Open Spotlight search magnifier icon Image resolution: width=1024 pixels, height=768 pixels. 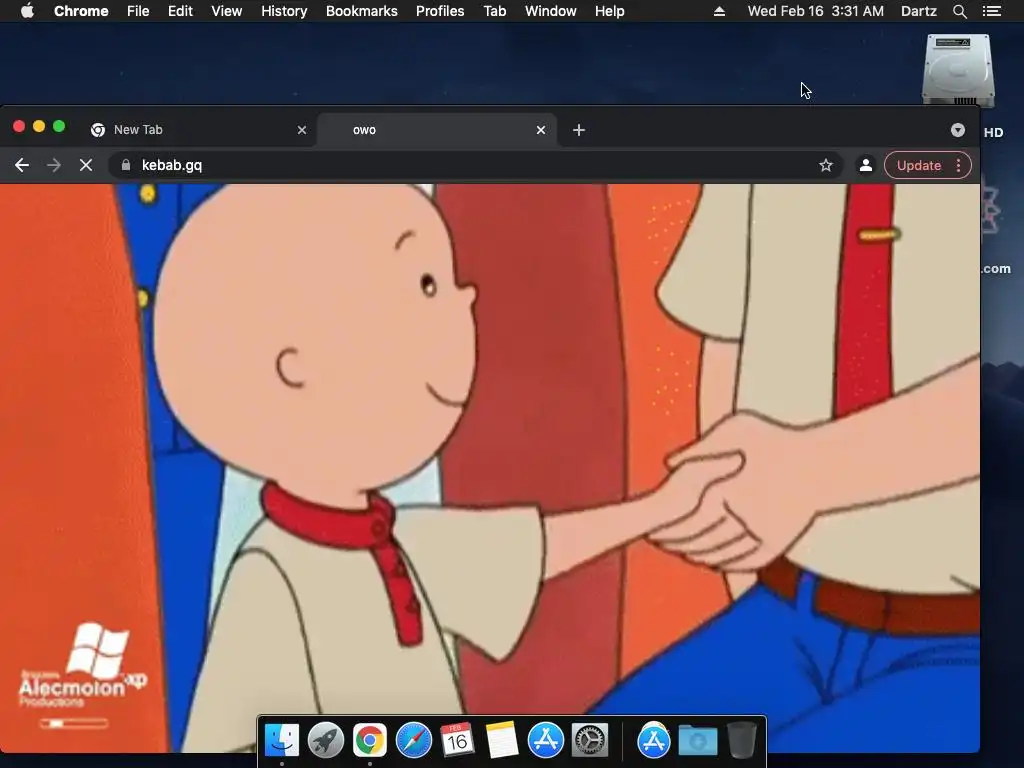pyautogui.click(x=959, y=11)
